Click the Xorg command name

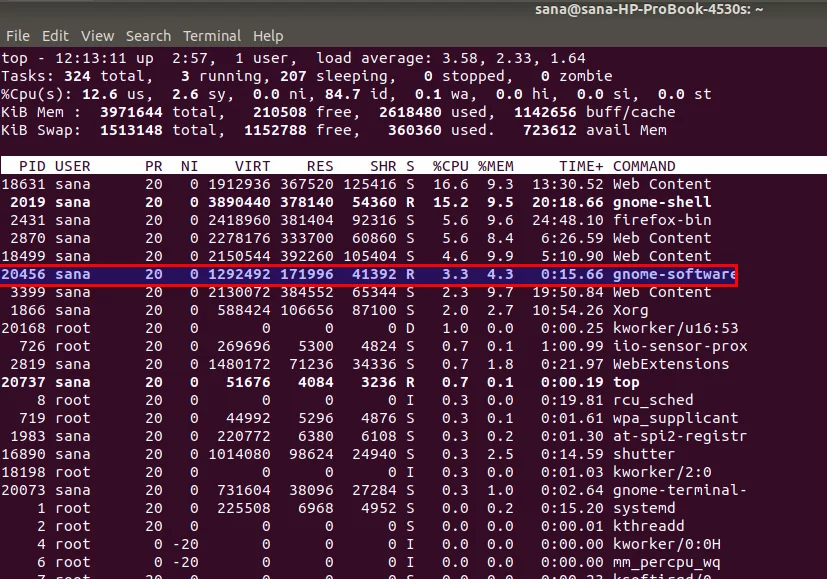pos(630,310)
